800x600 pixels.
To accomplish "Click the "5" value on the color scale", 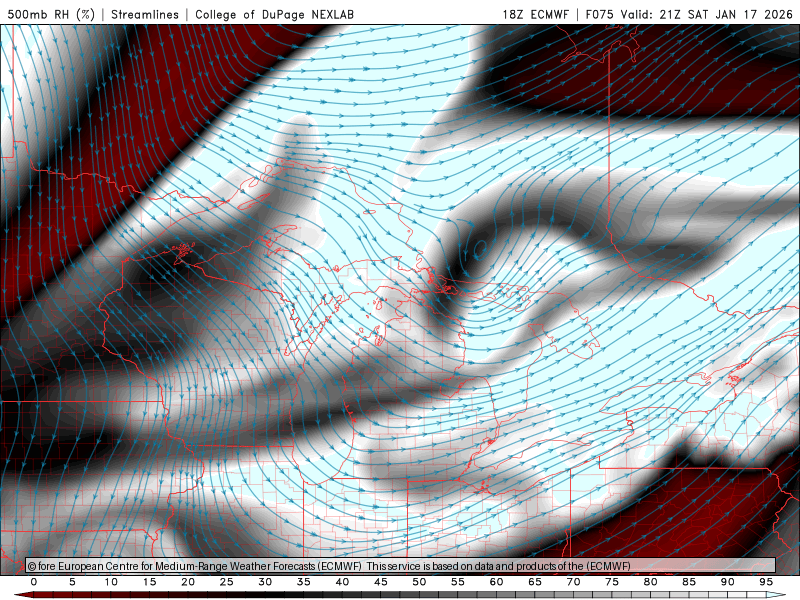I will coord(72,582).
